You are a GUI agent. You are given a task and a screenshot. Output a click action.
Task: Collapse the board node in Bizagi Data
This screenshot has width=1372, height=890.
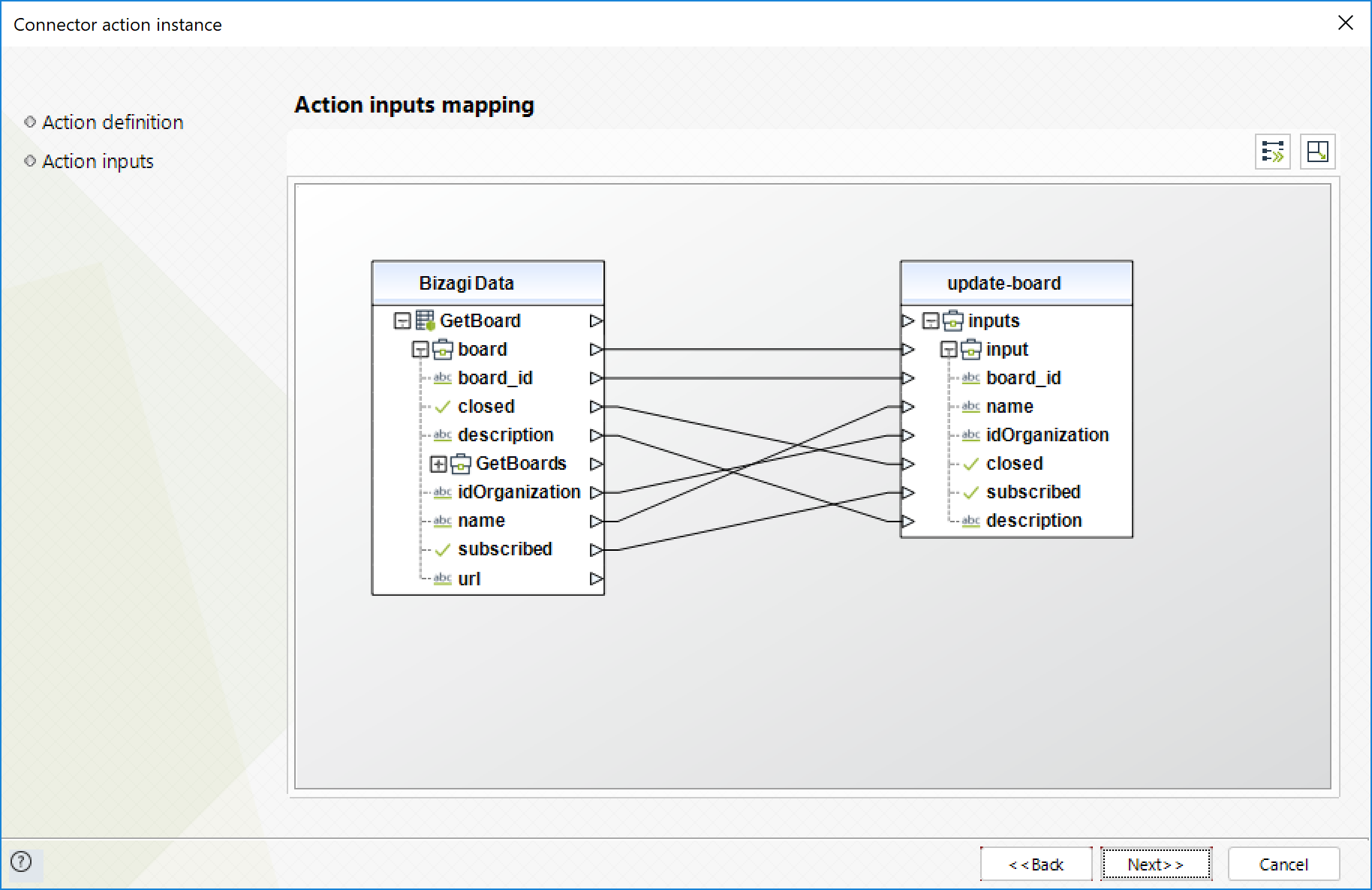tap(420, 350)
